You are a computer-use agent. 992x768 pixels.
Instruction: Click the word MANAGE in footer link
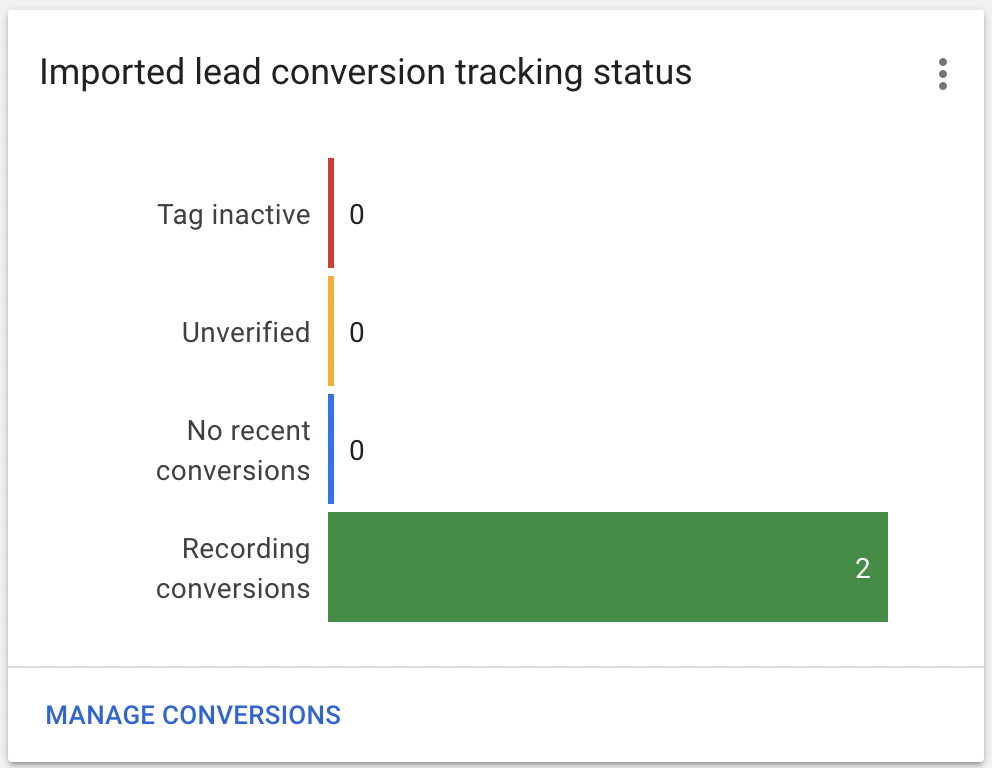pyautogui.click(x=100, y=715)
